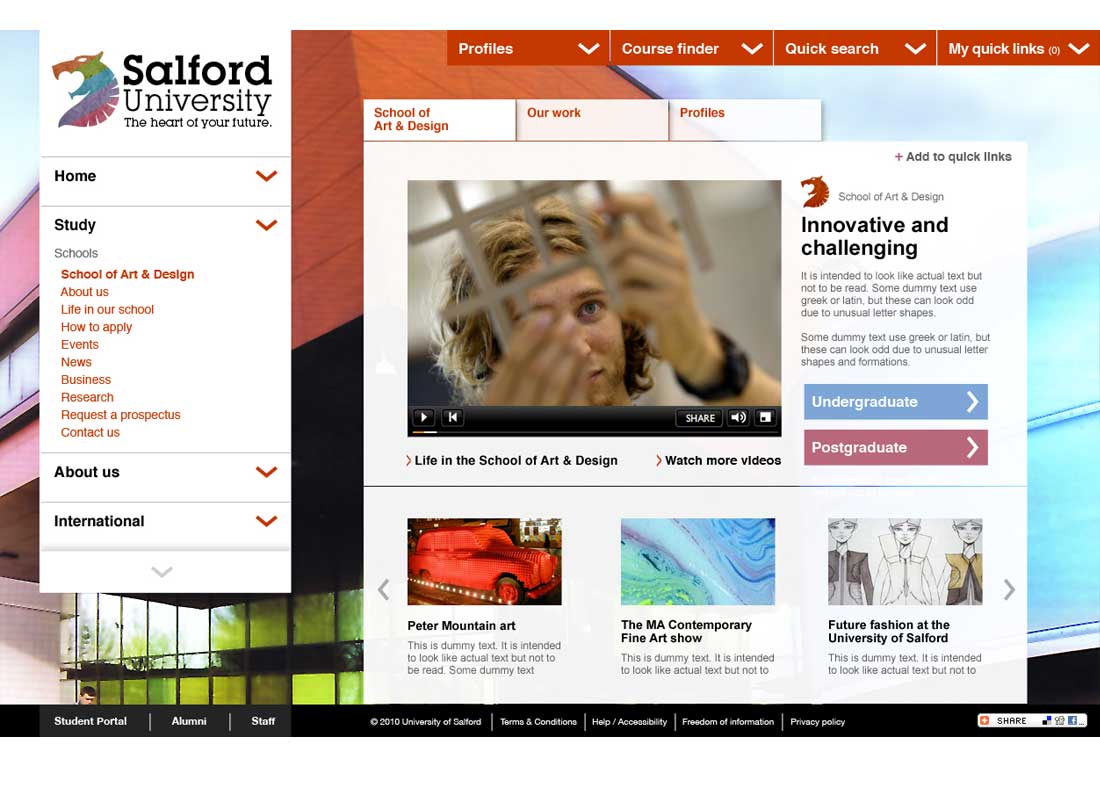This screenshot has width=1100, height=800.
Task: Open the Quick search dropdown
Action: click(x=855, y=48)
